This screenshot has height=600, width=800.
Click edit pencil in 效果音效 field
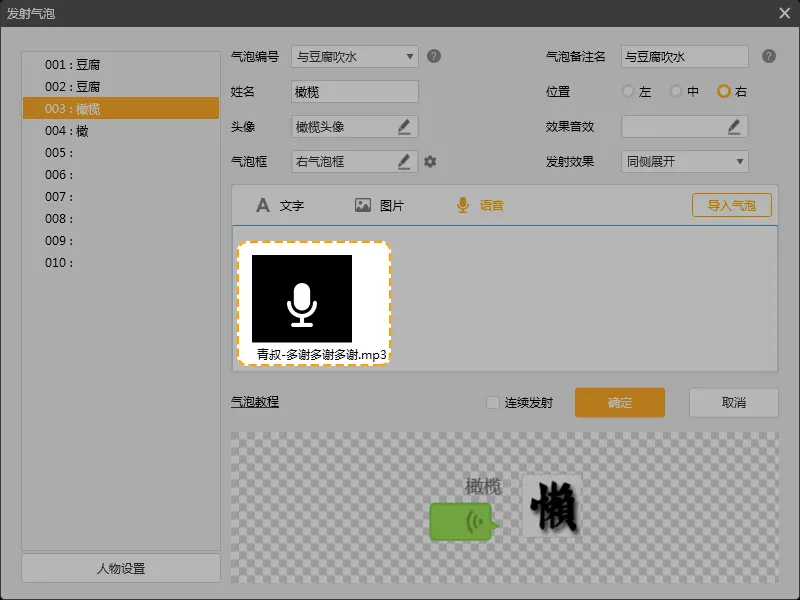pos(734,126)
